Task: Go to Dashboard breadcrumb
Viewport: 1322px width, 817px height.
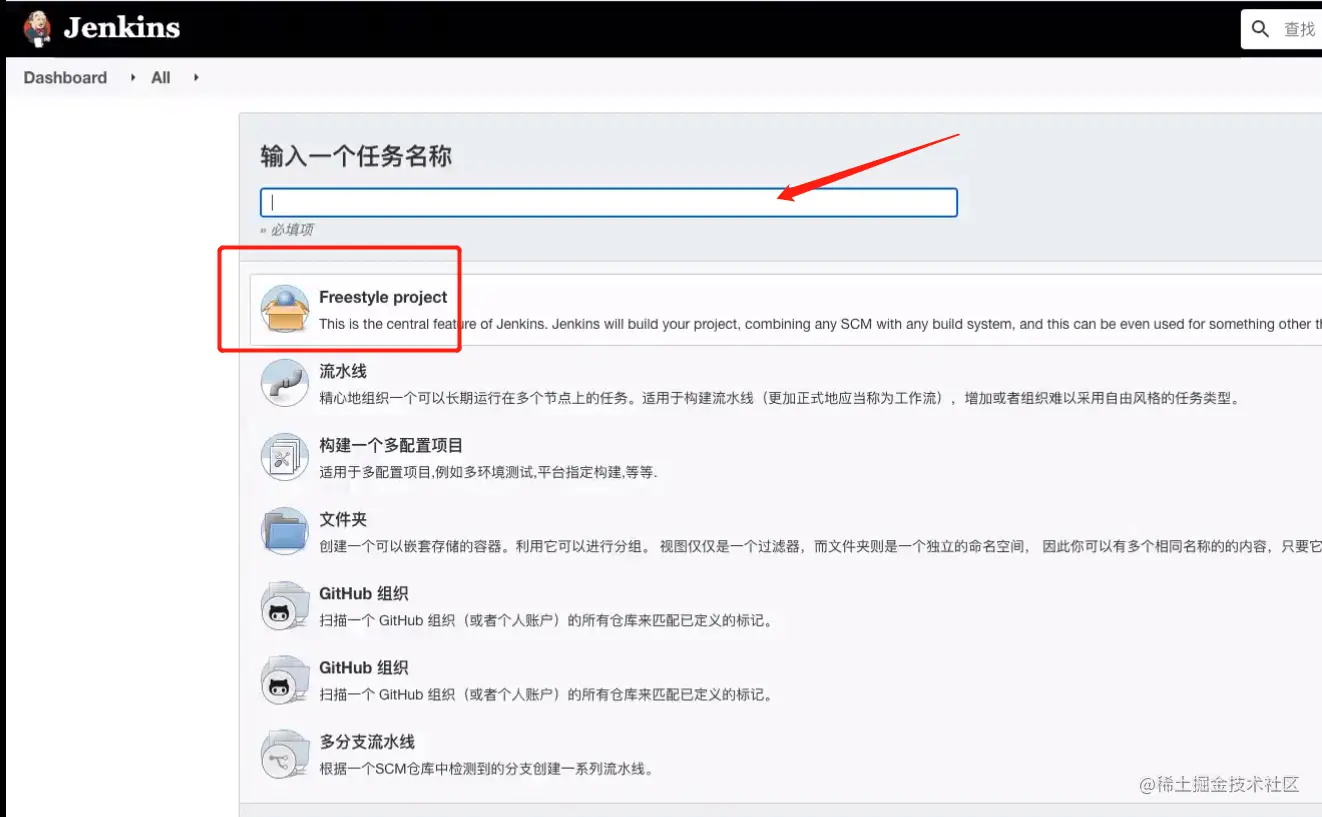Action: coord(65,77)
